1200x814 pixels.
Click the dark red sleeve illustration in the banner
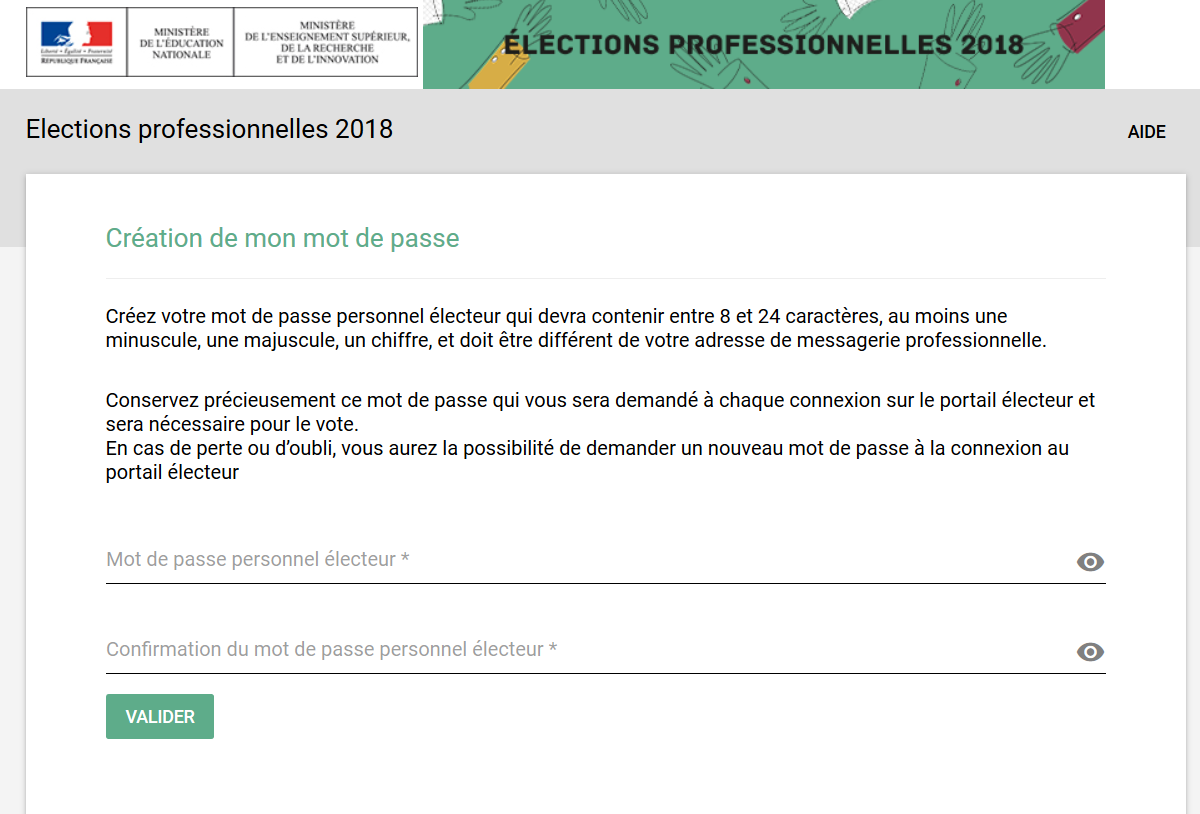[1082, 27]
